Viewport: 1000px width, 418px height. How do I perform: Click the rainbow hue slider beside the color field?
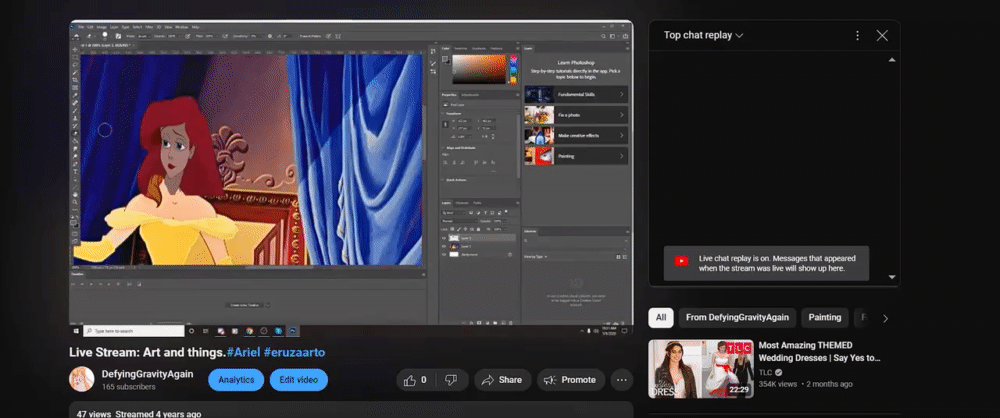(513, 70)
